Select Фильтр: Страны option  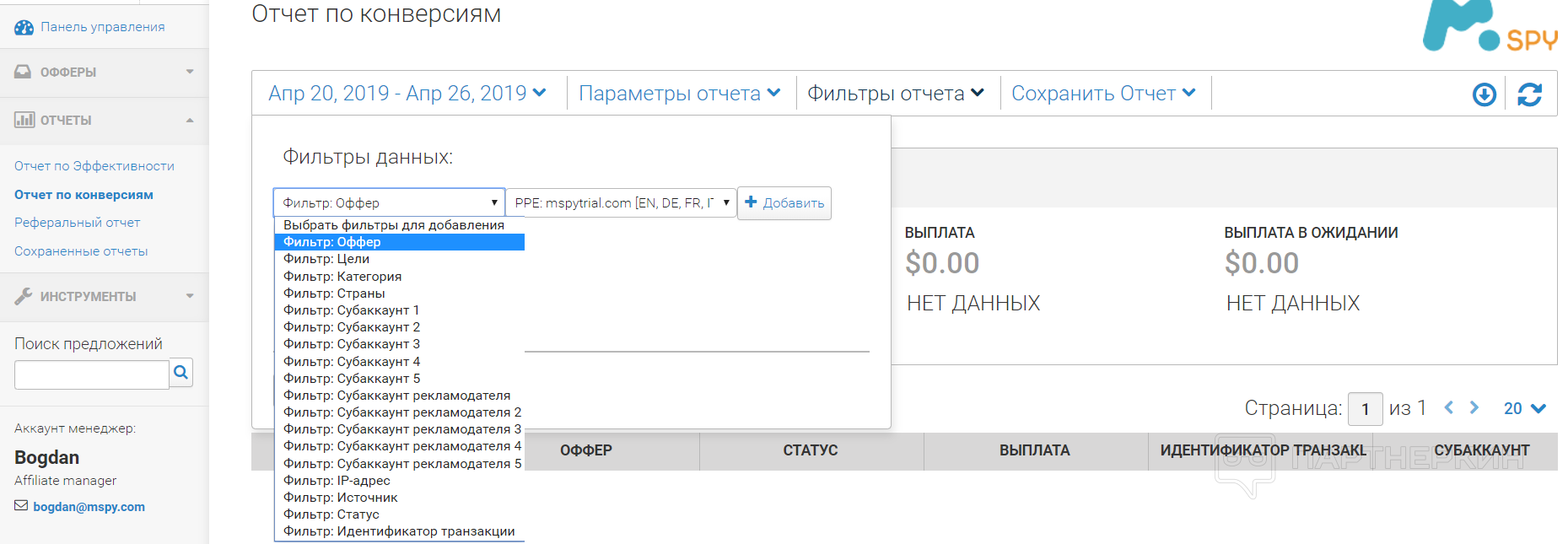[334, 294]
